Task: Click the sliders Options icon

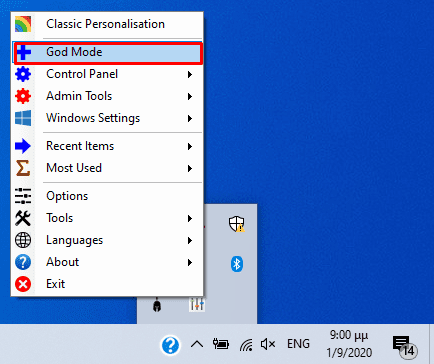Action: 23,196
